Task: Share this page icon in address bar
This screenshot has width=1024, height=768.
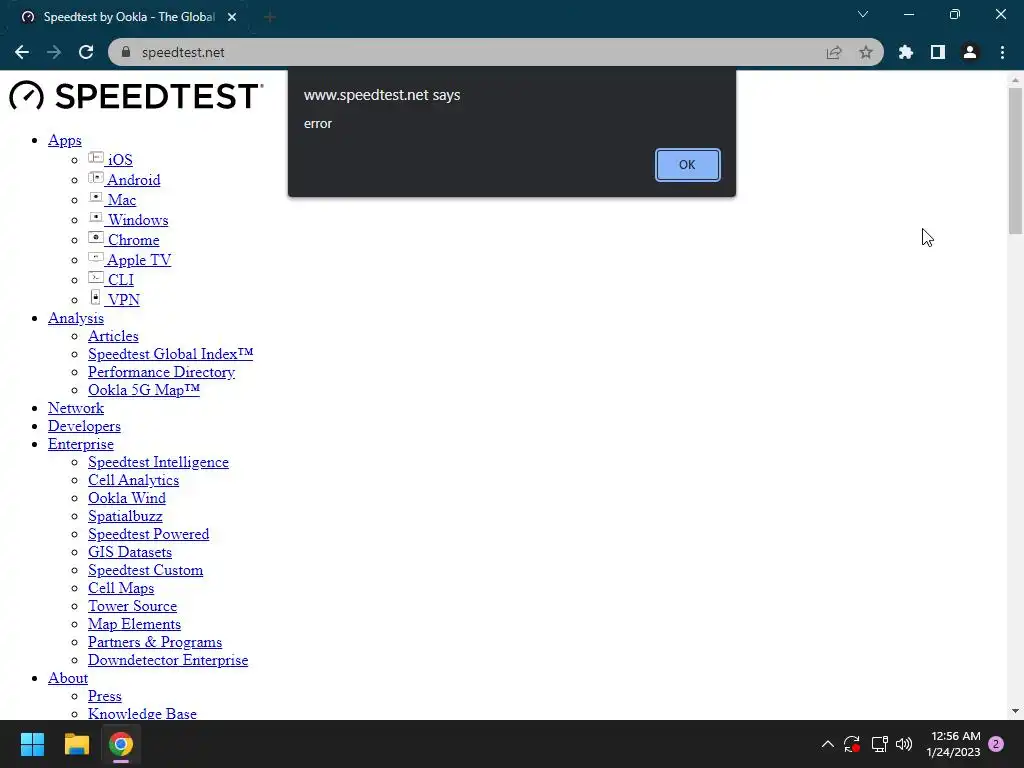Action: pos(834,52)
